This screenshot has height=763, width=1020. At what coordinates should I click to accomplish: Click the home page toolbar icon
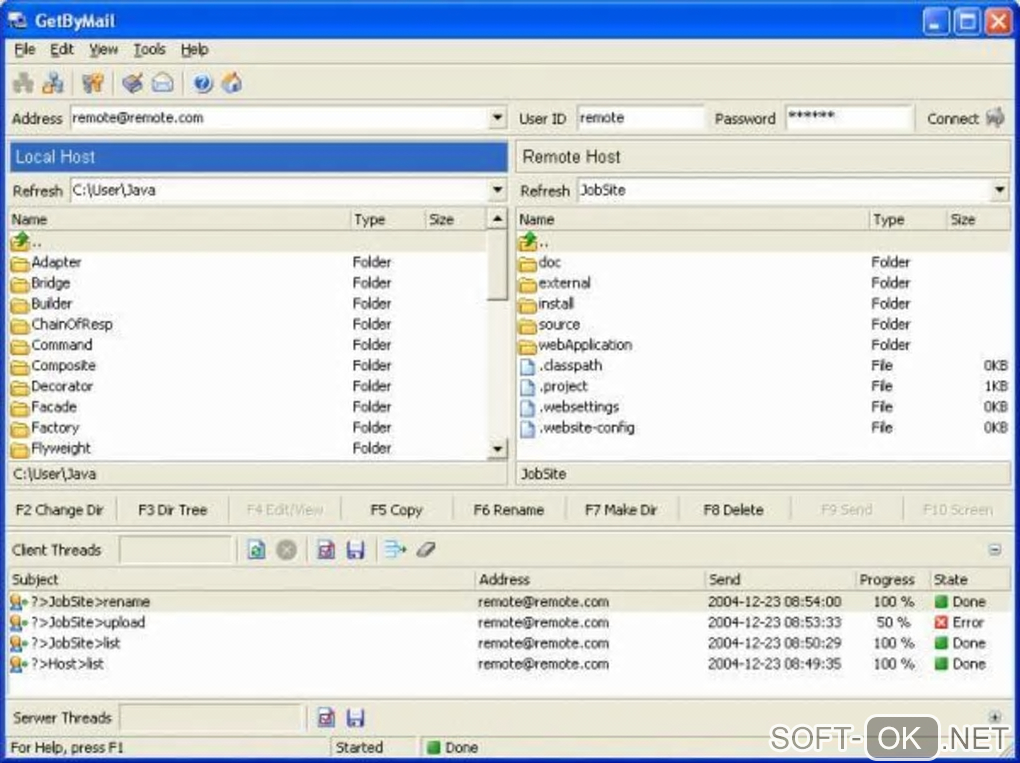coord(232,83)
